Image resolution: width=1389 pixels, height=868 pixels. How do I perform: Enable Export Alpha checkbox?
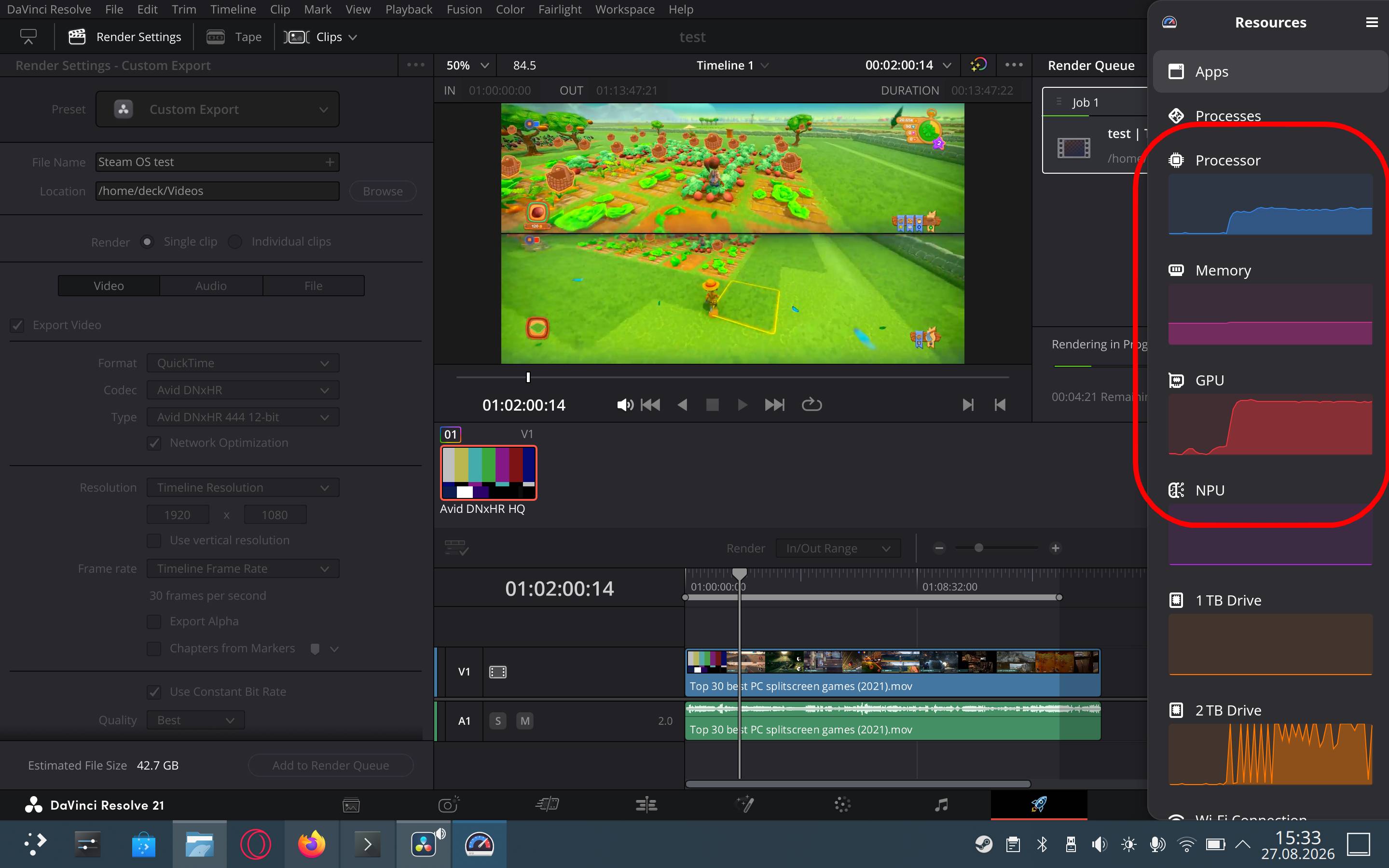154,621
